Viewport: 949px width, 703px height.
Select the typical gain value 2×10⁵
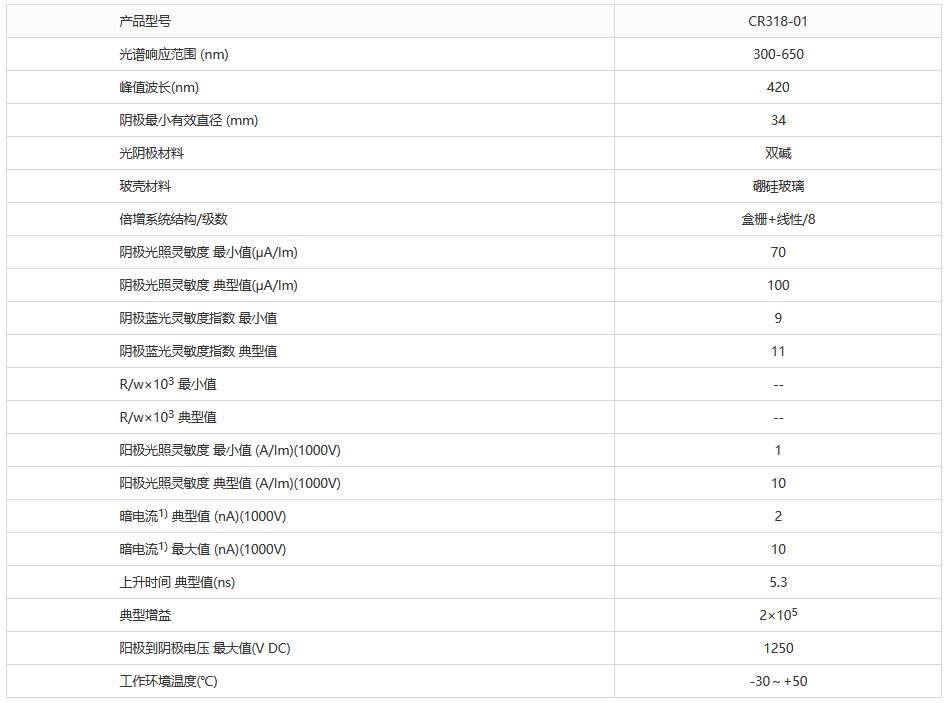click(x=778, y=615)
